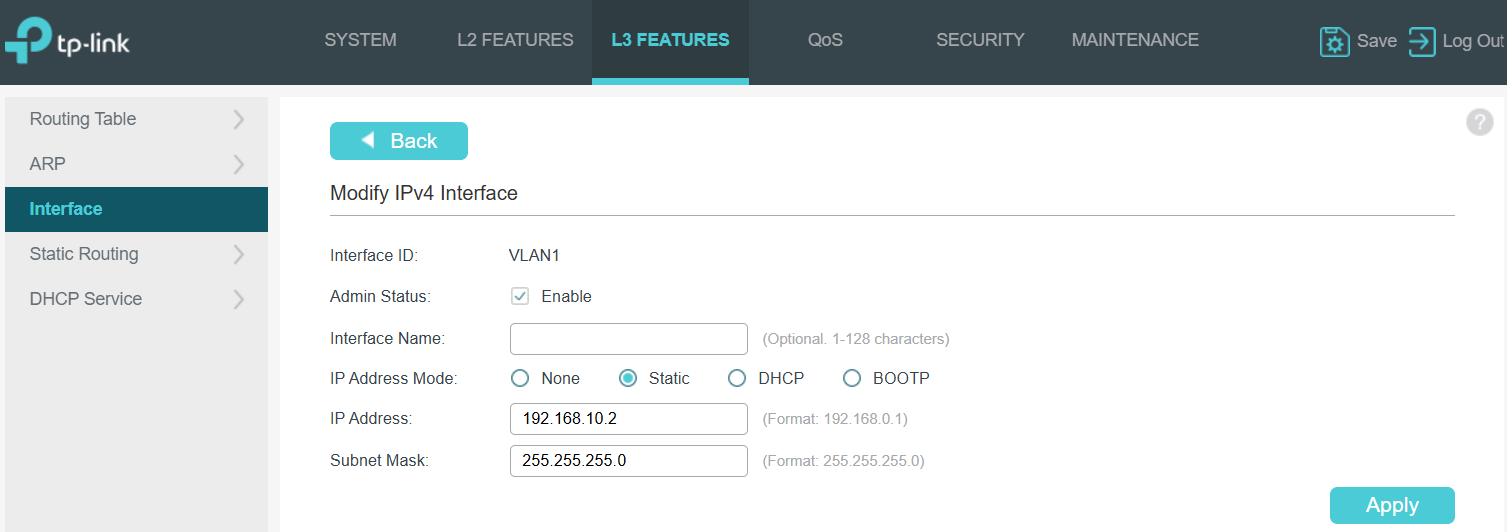The image size is (1507, 532).
Task: Toggle the Admin Status Enable checkbox
Action: point(520,296)
